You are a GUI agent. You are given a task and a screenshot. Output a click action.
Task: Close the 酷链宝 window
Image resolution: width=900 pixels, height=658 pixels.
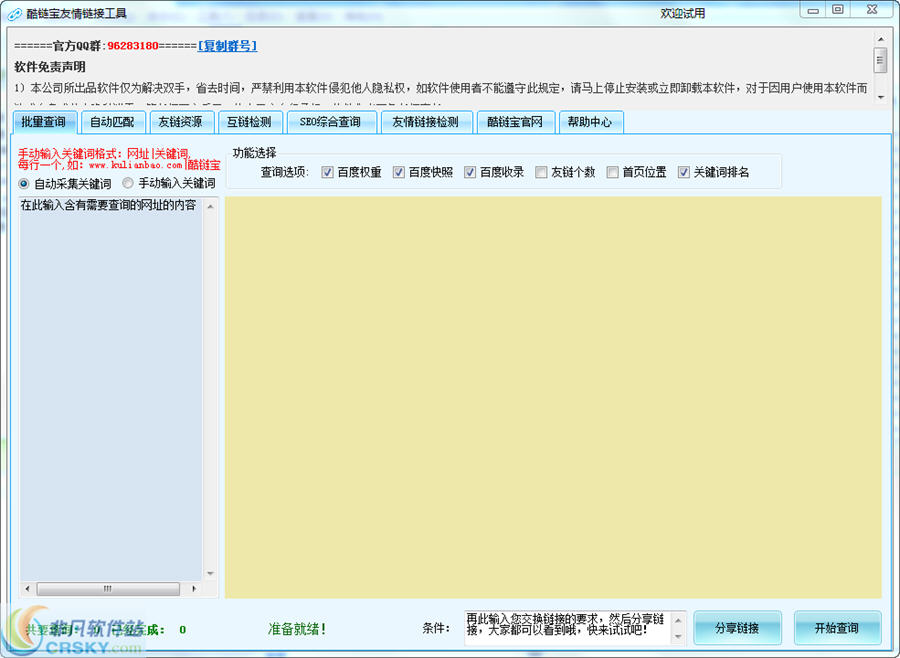pyautogui.click(x=872, y=10)
